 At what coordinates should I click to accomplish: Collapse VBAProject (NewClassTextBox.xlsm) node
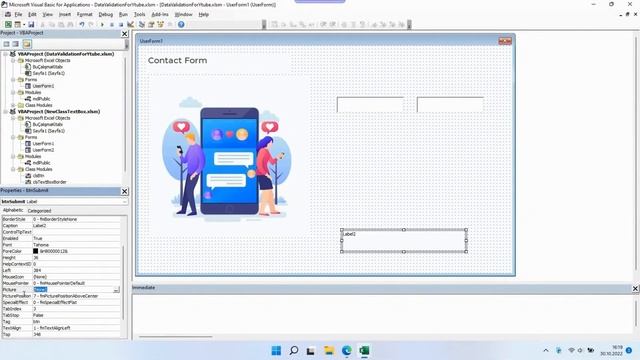pos(5,111)
